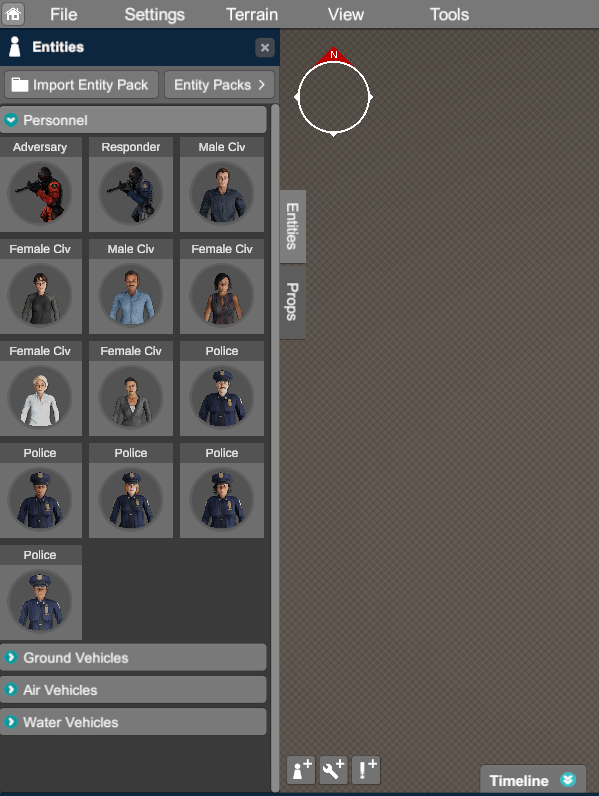Choose the Female Civ wearing black long-sleeve top

(40, 286)
